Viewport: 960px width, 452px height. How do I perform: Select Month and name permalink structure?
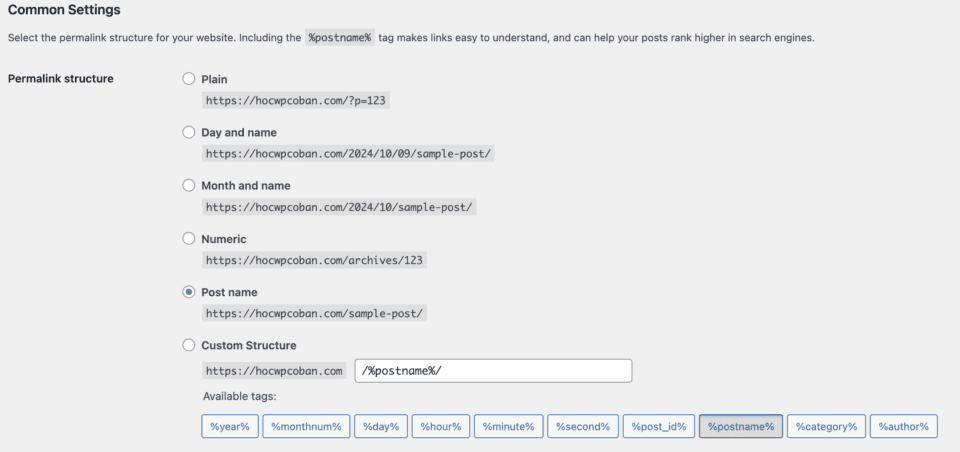[x=188, y=185]
